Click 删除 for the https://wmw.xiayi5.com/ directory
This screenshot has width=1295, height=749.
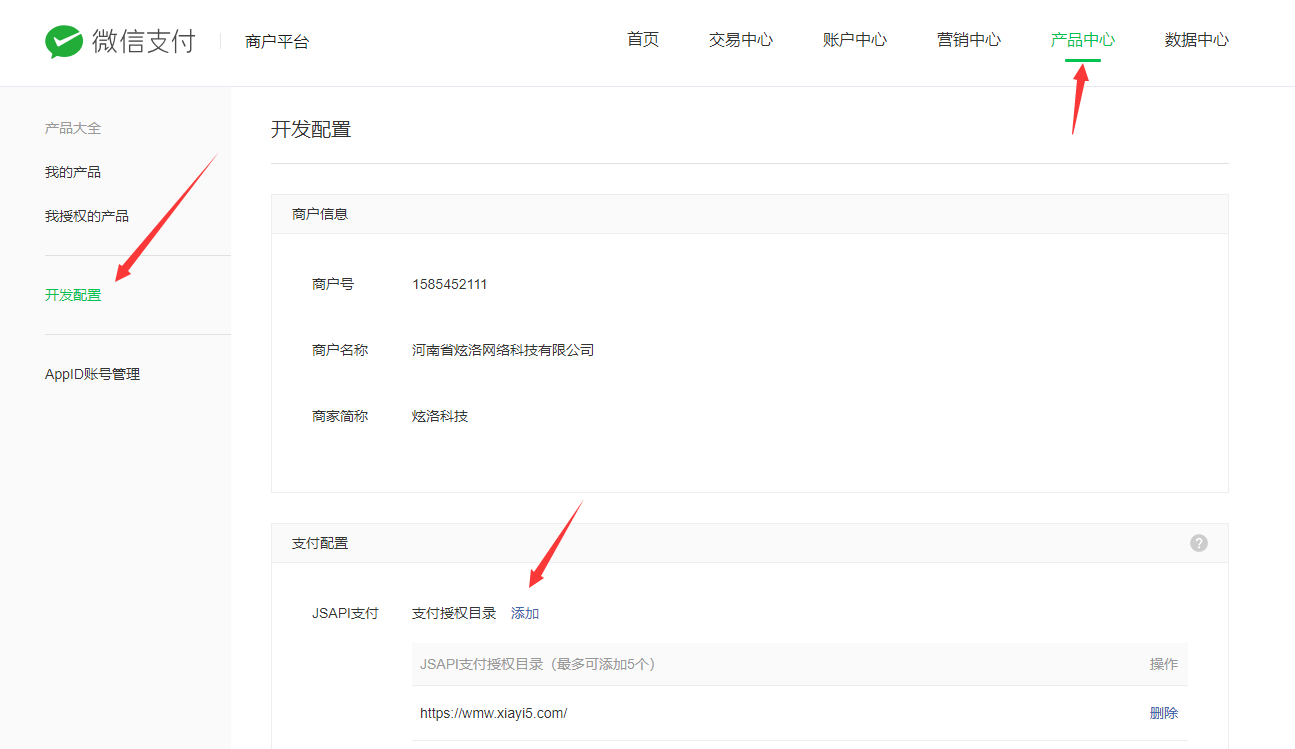pyautogui.click(x=1164, y=713)
